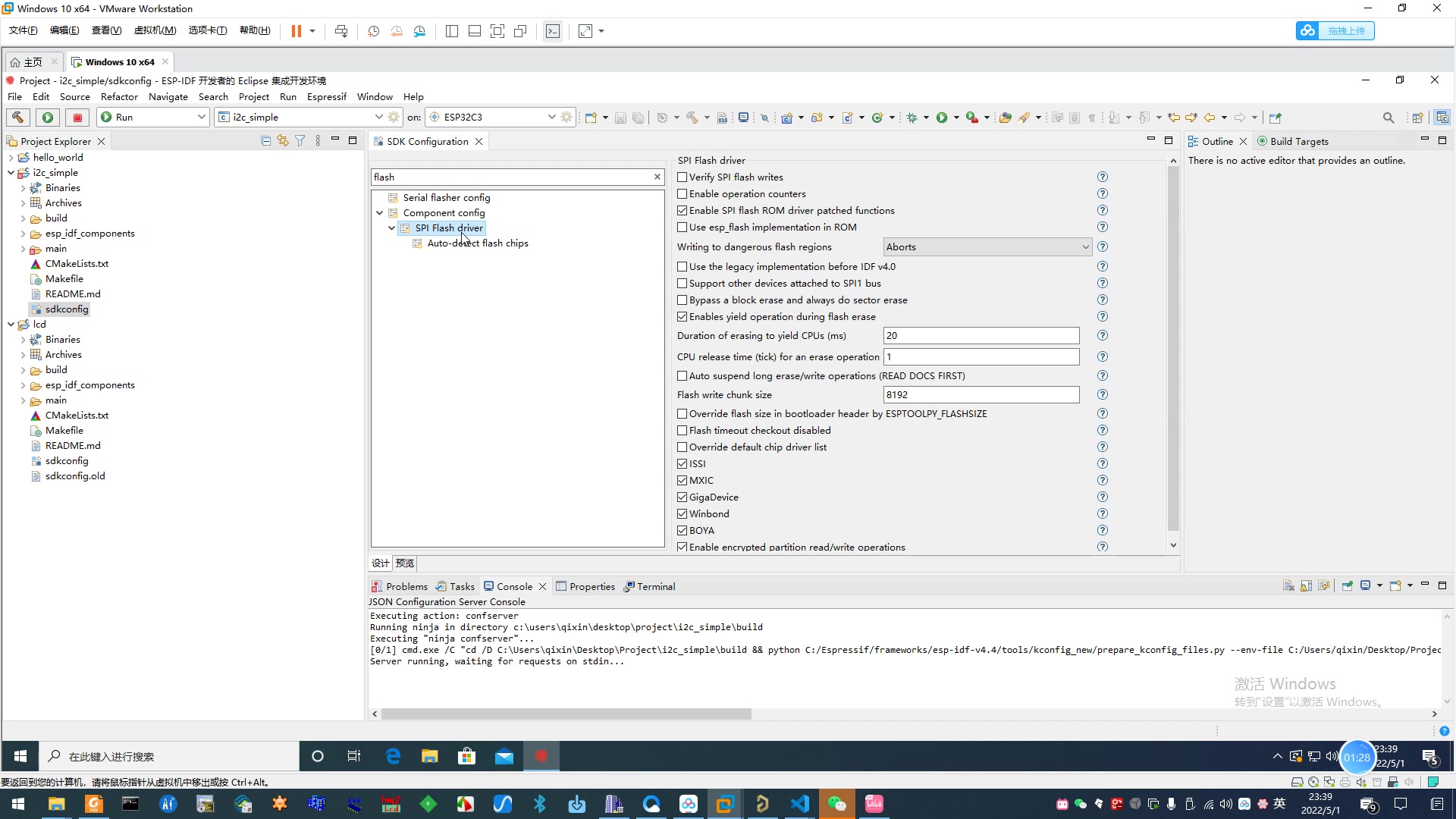Screen dimensions: 1456x819
Task: Open the Espressif menu
Action: point(326,97)
